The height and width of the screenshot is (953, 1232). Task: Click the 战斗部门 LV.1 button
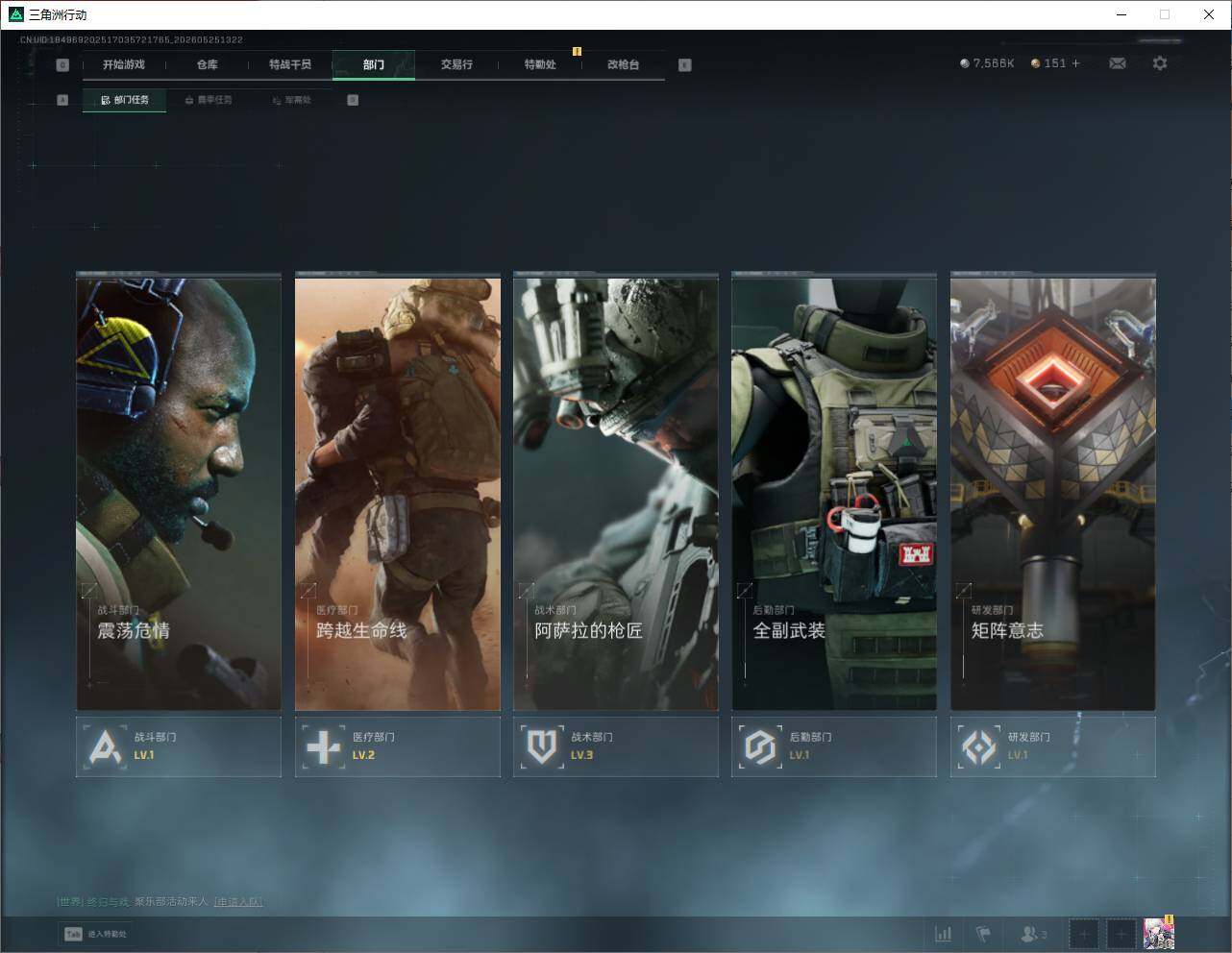pyautogui.click(x=179, y=746)
